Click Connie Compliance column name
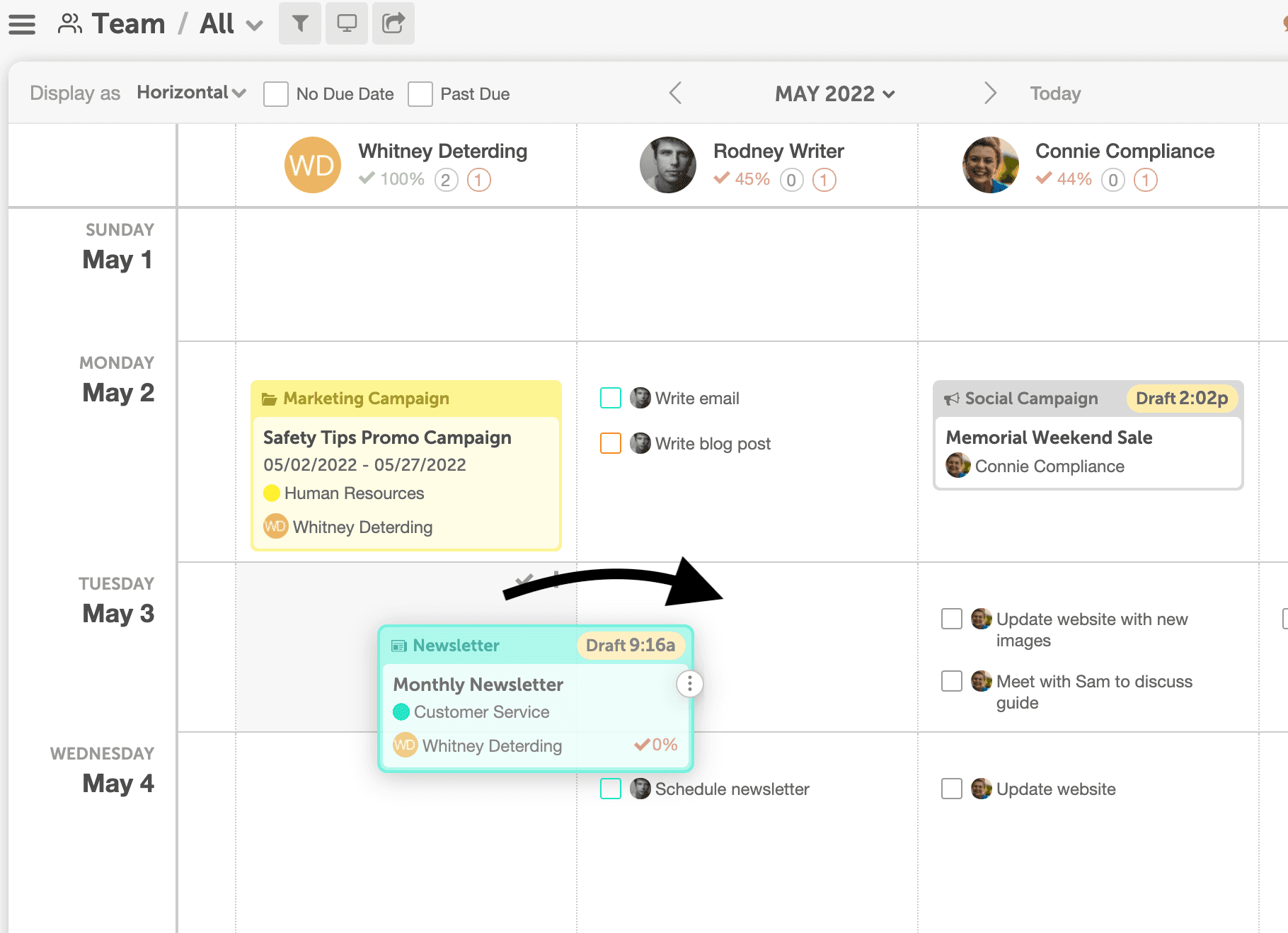This screenshot has height=933, width=1288. pos(1125,151)
